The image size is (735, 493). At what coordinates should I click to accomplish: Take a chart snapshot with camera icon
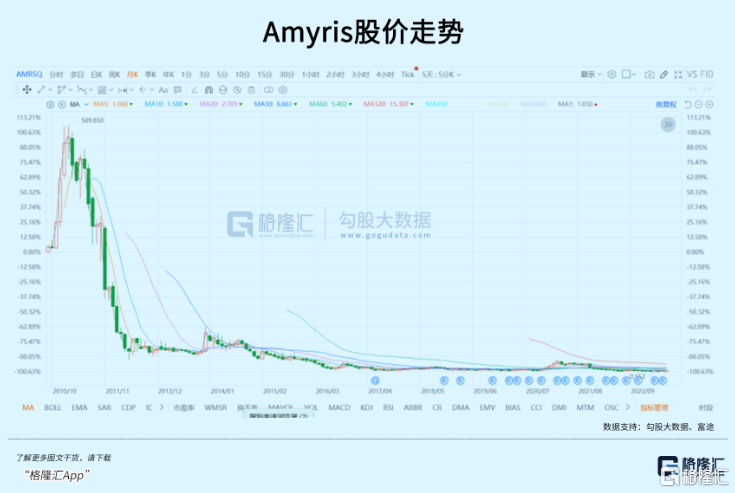coord(649,75)
